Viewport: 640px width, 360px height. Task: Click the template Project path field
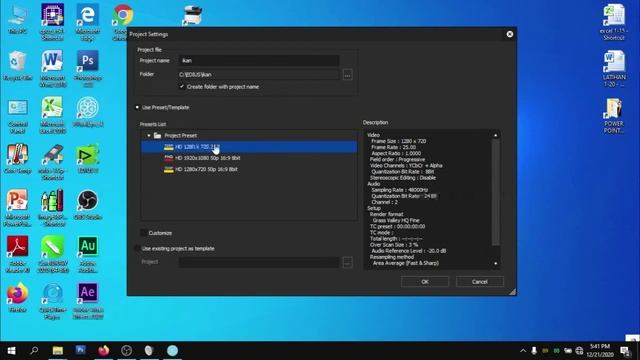[x=259, y=262]
